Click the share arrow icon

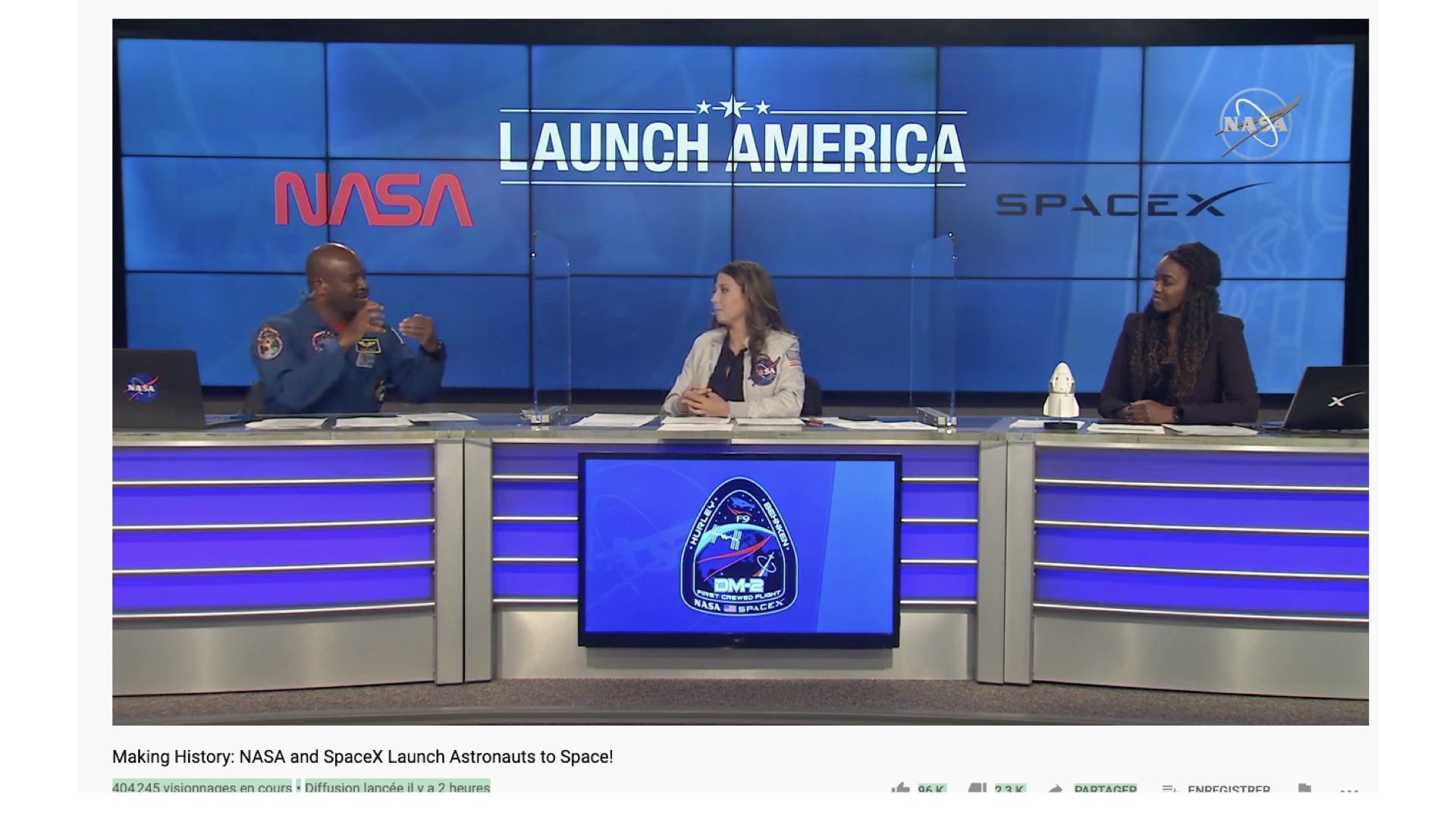1055,789
